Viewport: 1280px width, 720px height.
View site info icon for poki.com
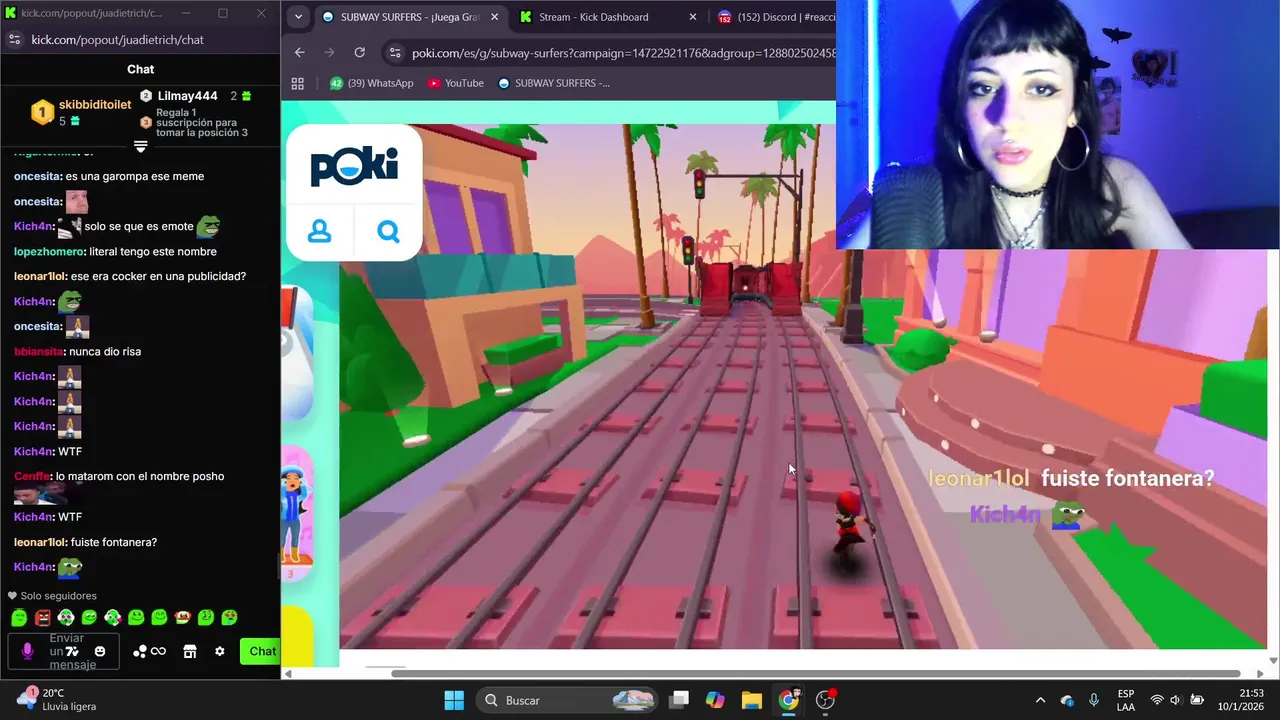pyautogui.click(x=395, y=53)
